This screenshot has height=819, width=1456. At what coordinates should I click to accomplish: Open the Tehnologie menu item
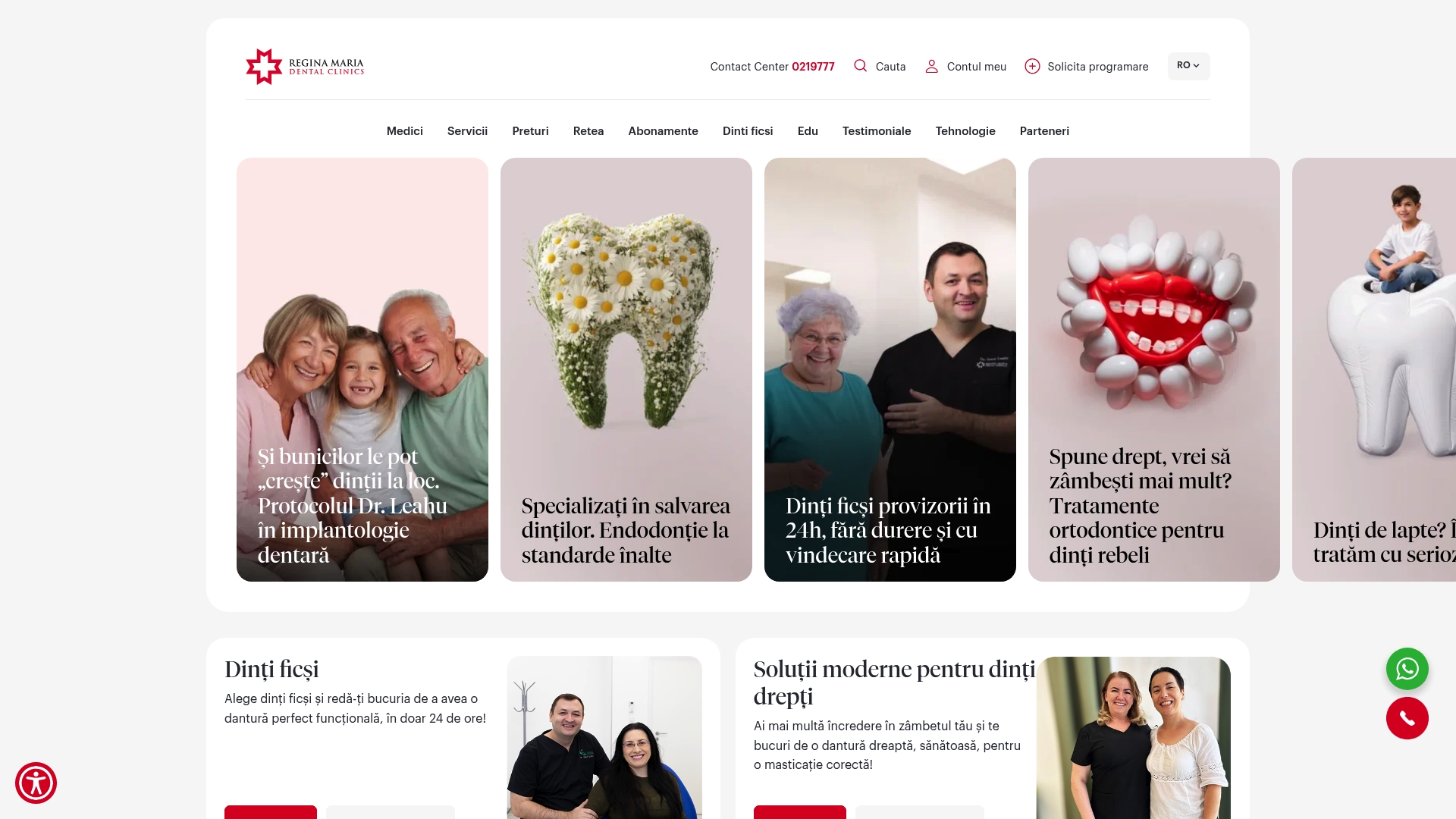tap(965, 131)
